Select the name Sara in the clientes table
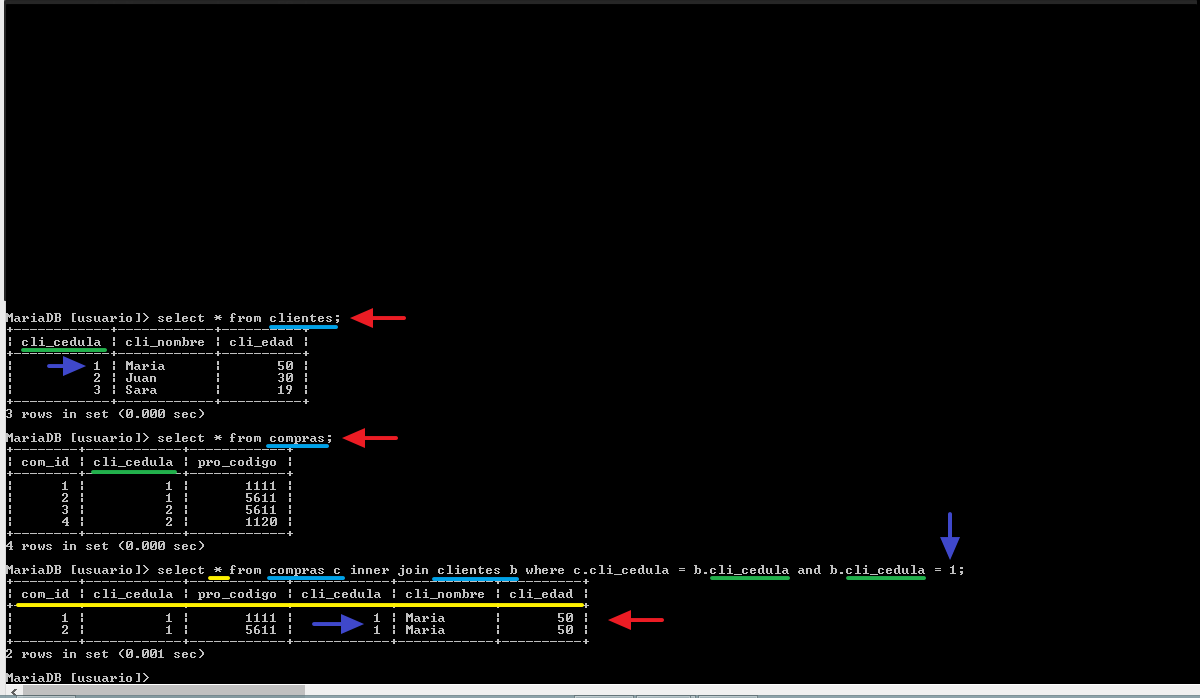The image size is (1200, 698). pos(141,390)
